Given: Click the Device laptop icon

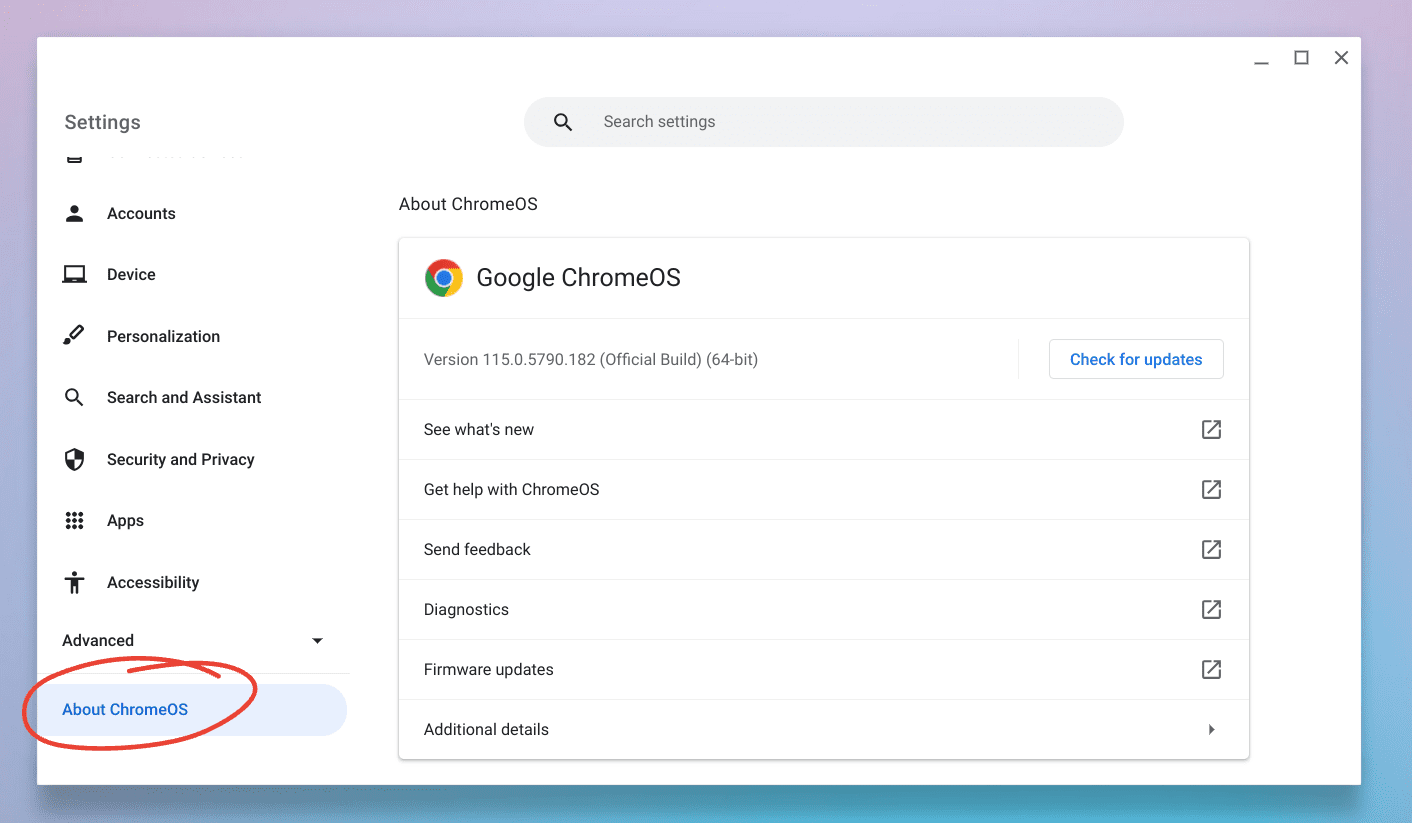Looking at the screenshot, I should click(74, 274).
